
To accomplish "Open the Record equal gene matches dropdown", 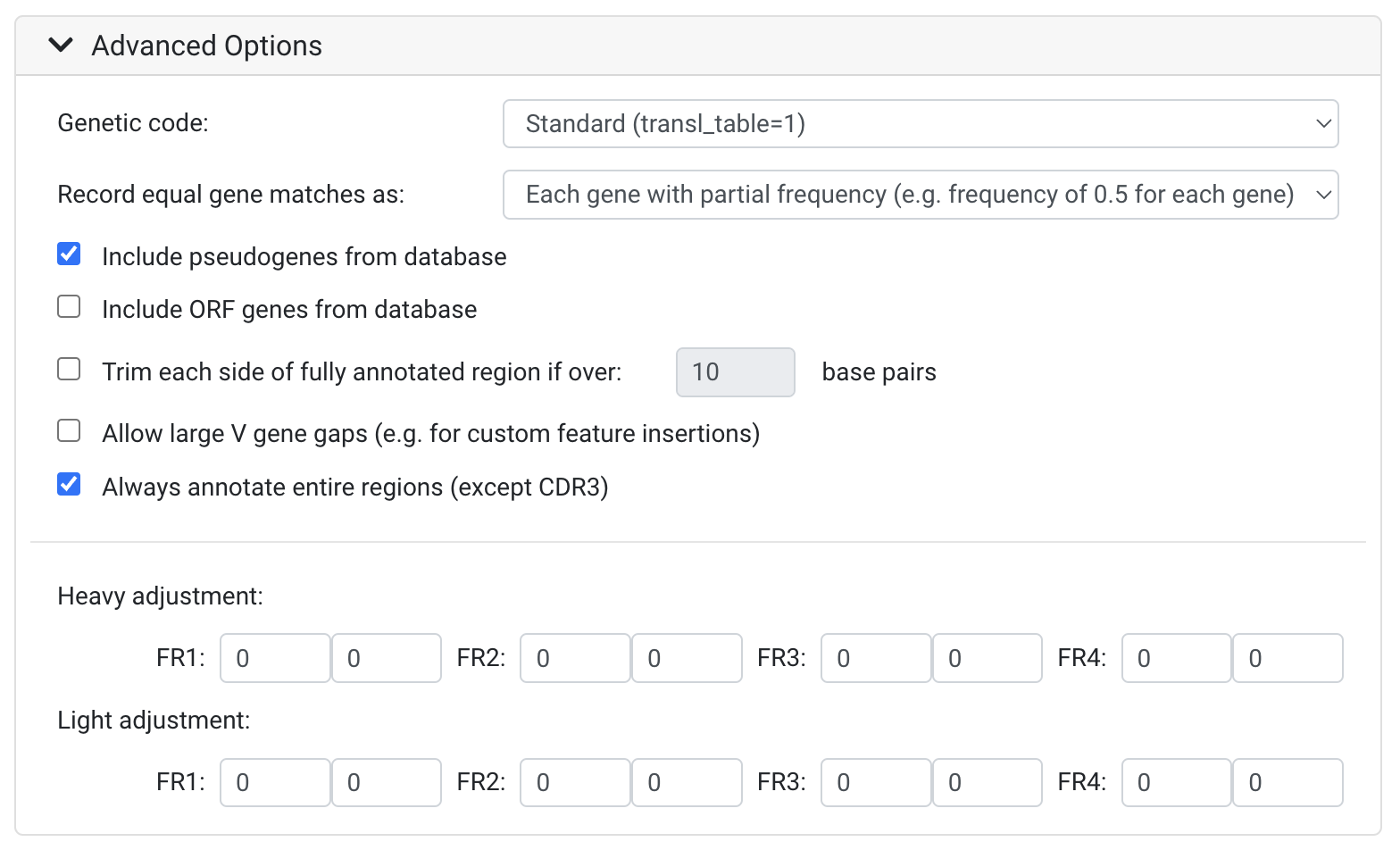I will (921, 195).
